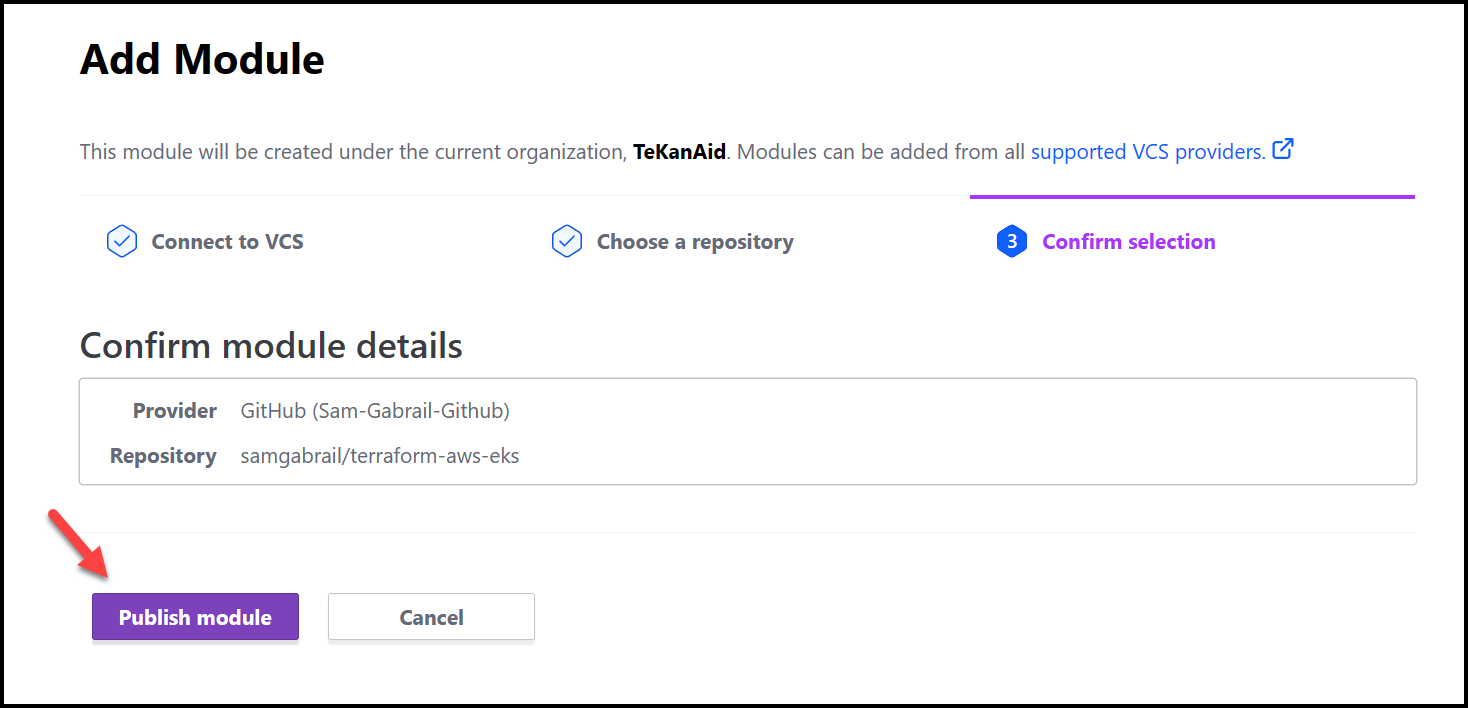Click the Repository value samgabrail/terraform-aws-eks

pyautogui.click(x=380, y=455)
